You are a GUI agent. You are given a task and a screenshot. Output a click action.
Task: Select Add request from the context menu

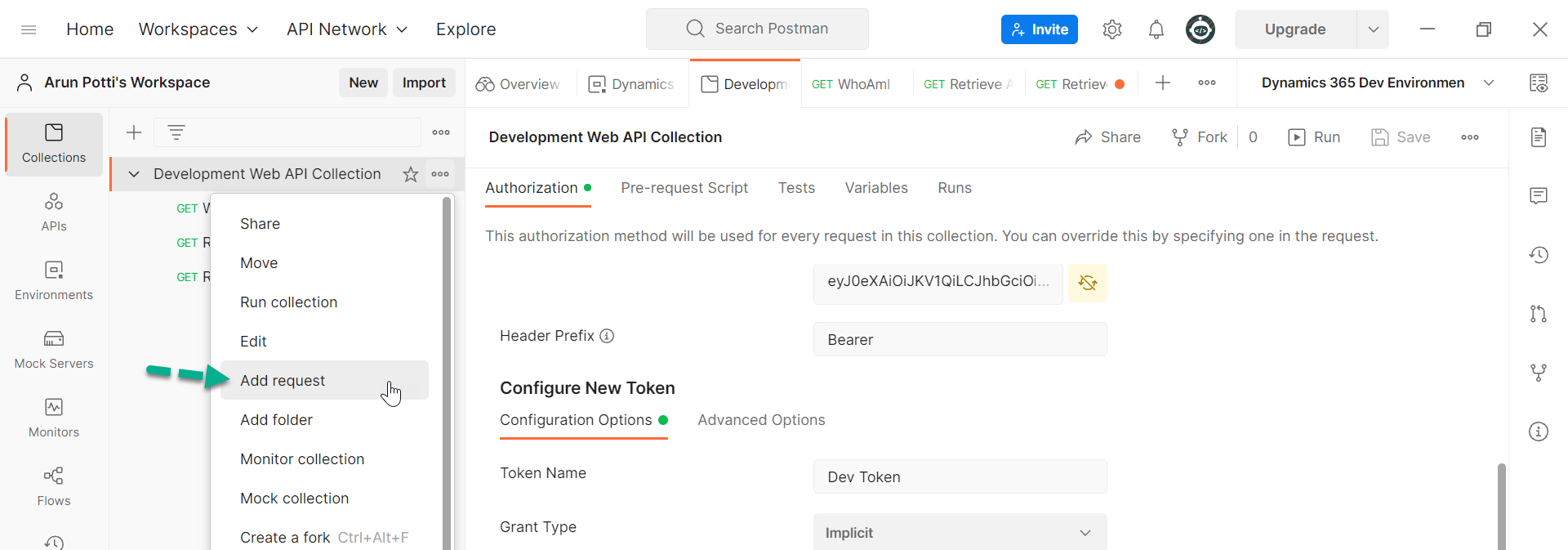283,381
